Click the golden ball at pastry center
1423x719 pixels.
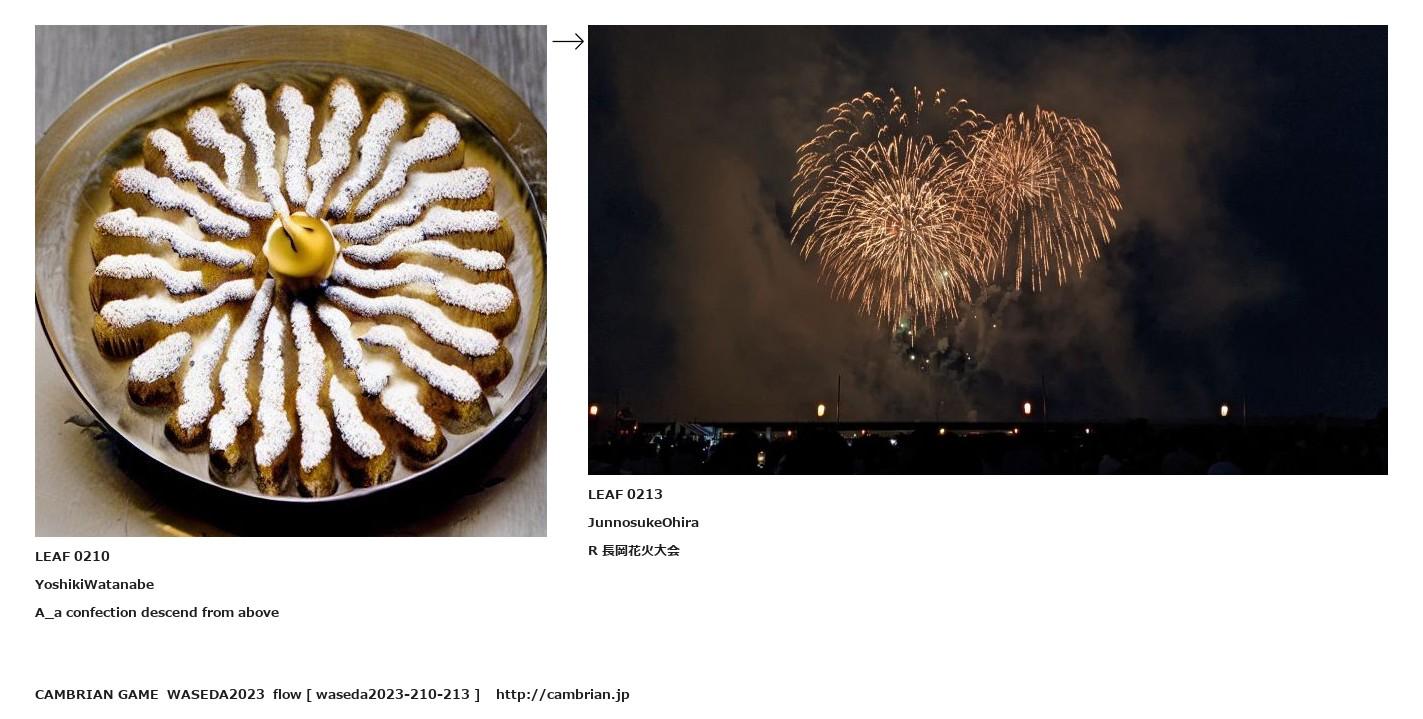point(299,245)
